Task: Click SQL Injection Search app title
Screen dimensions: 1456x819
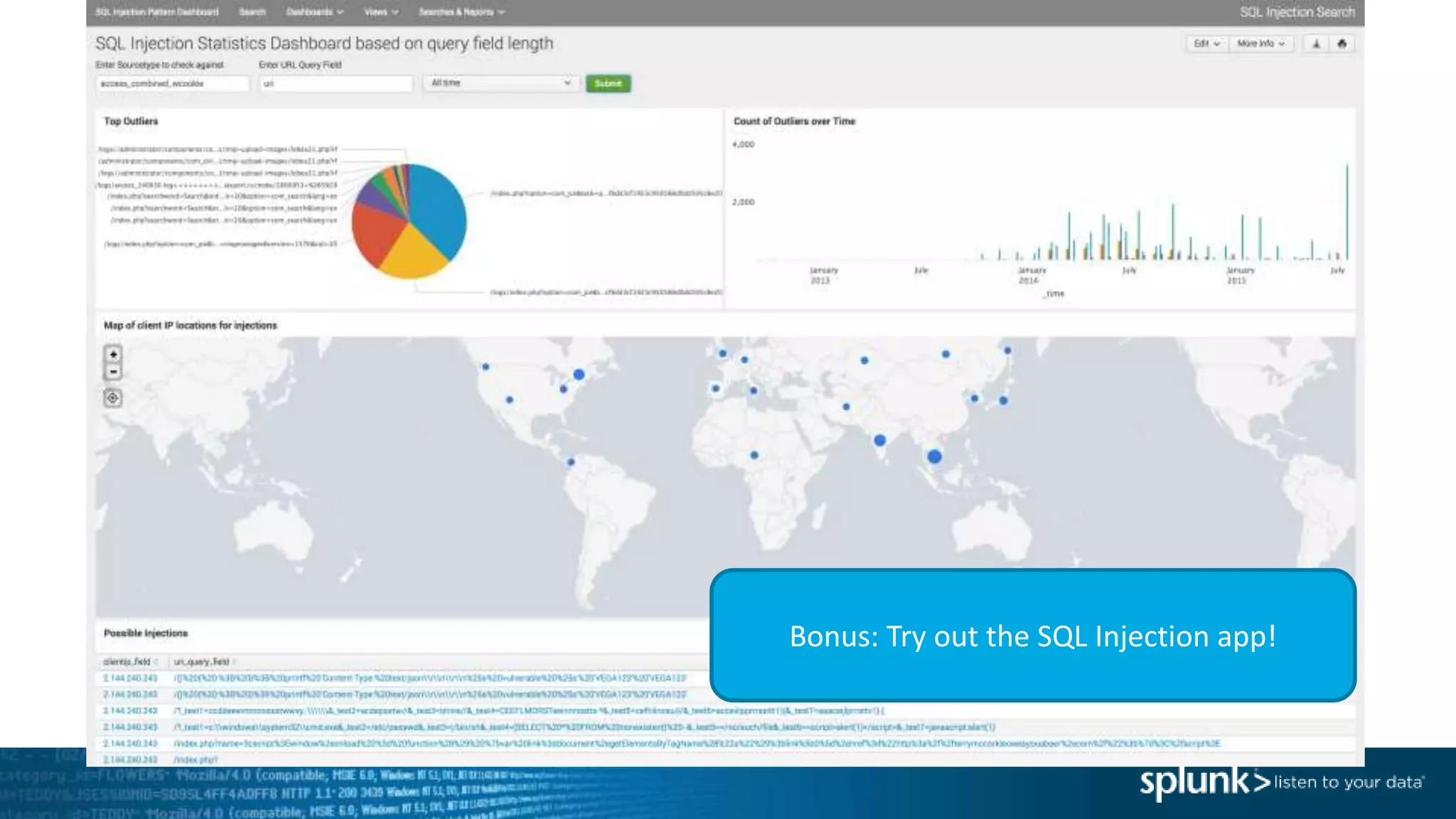Action: pyautogui.click(x=1297, y=12)
